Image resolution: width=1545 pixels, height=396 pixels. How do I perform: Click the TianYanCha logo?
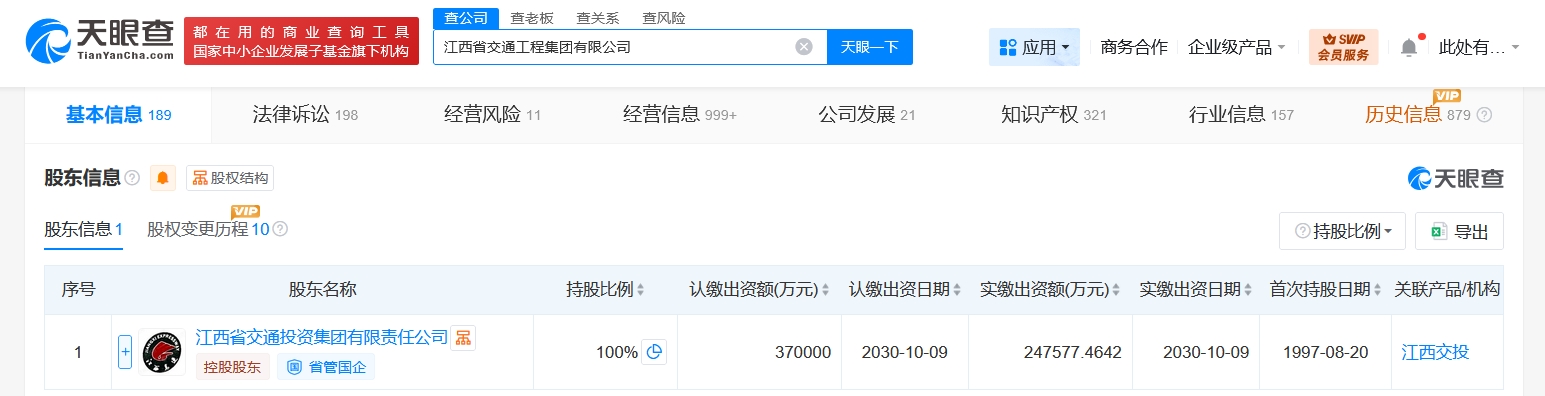(x=99, y=41)
